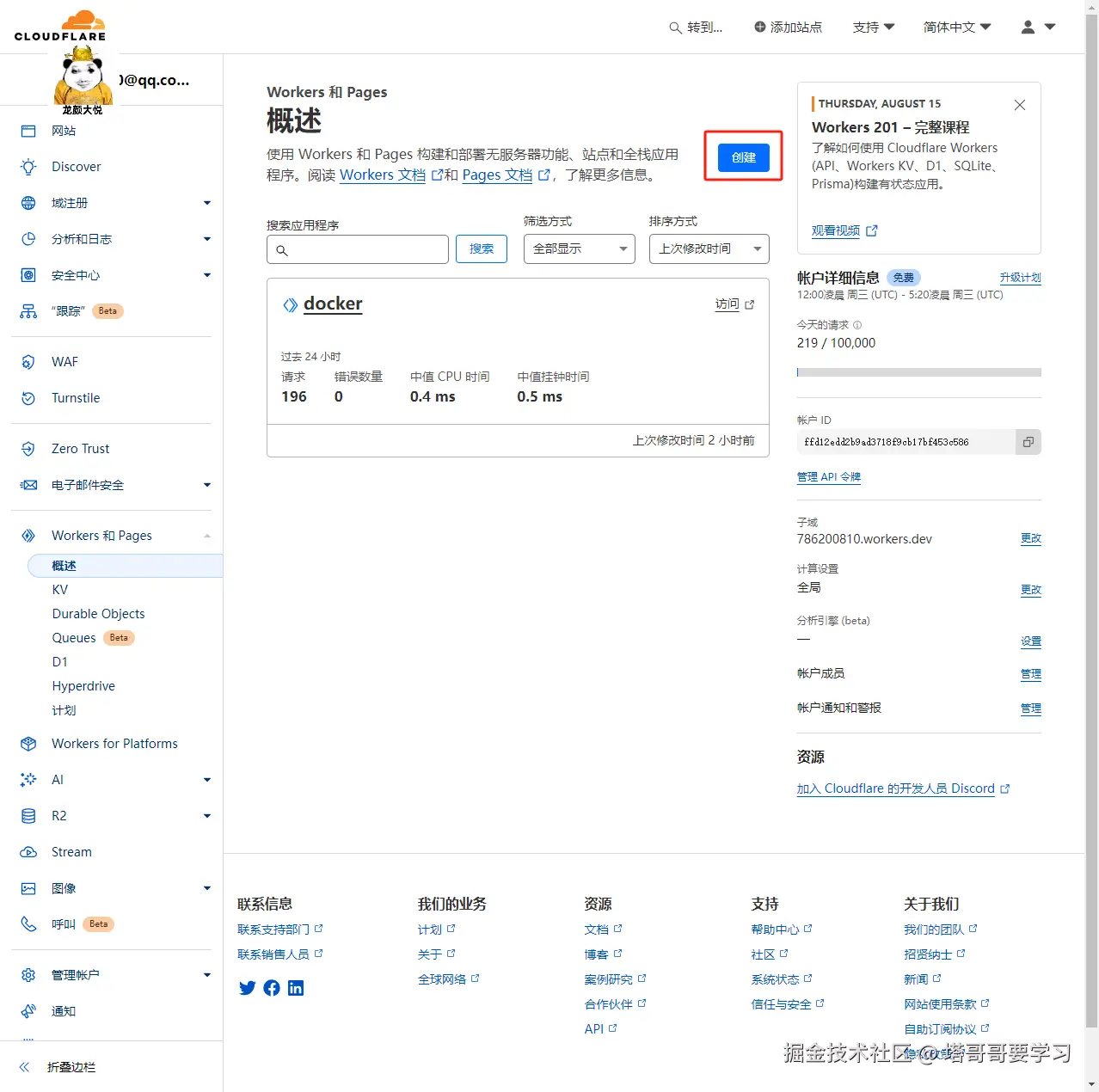Viewport: 1099px width, 1092px height.
Task: Open the docker application link
Action: [x=333, y=304]
